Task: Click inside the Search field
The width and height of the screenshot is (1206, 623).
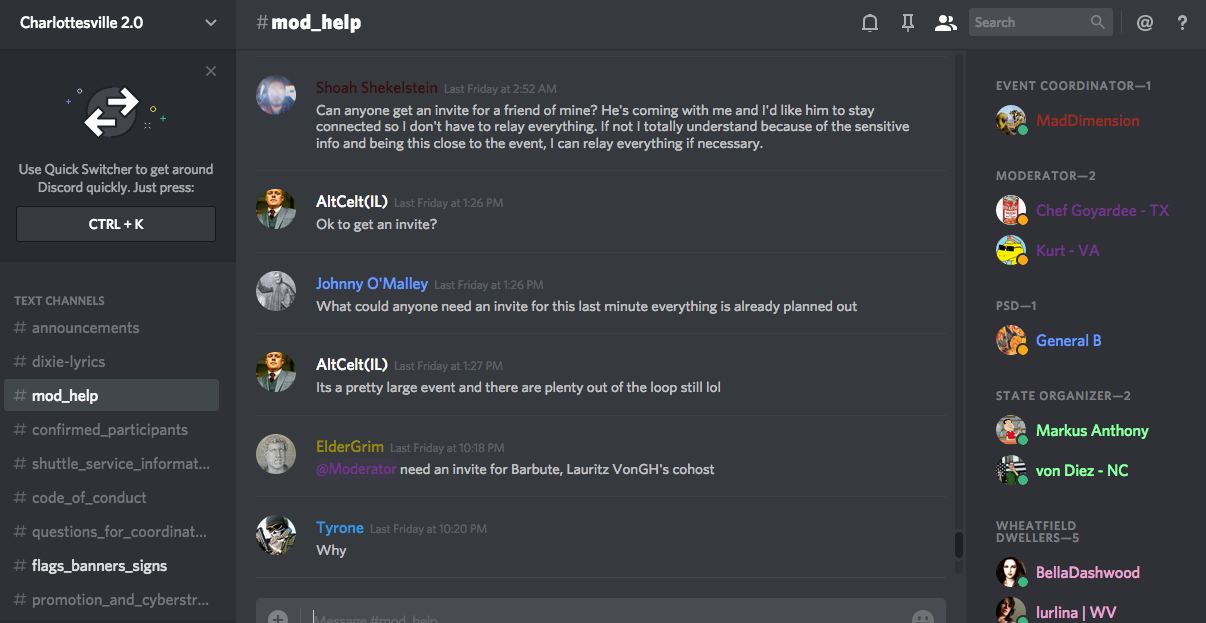Action: [1030, 22]
